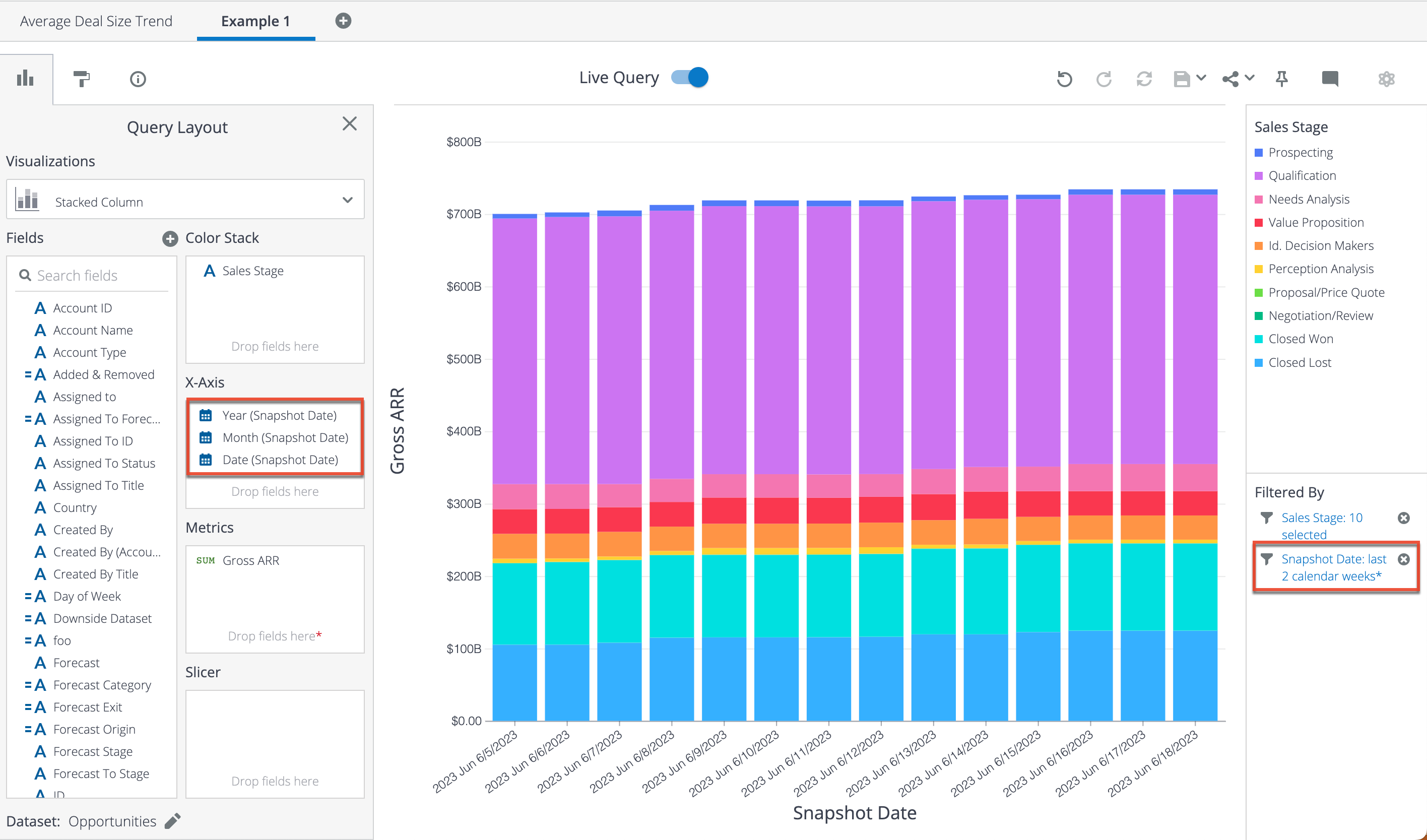Edit the Opportunities dataset pencil icon
This screenshot has width=1427, height=840.
[173, 821]
